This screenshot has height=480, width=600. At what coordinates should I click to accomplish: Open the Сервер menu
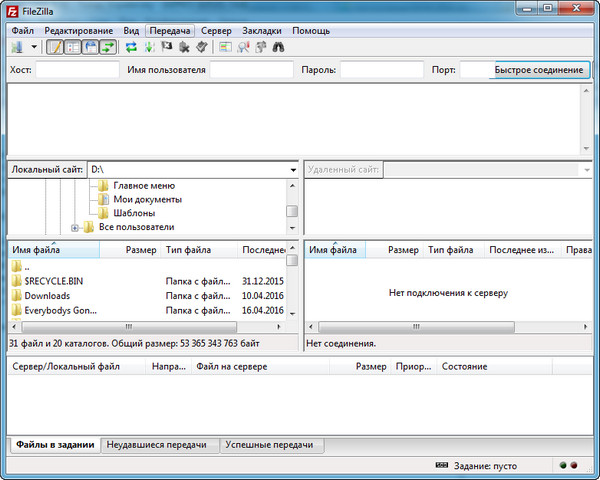point(215,31)
